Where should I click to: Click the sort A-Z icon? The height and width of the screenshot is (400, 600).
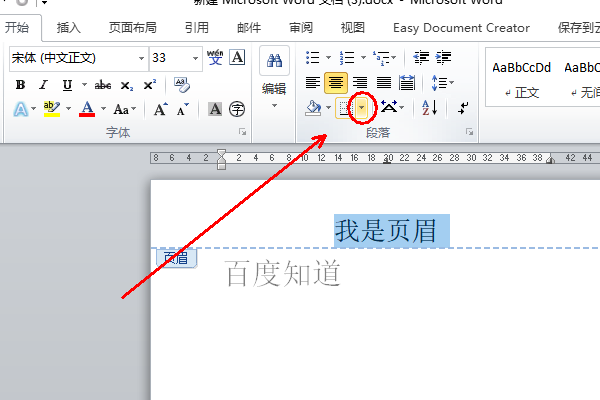click(429, 108)
